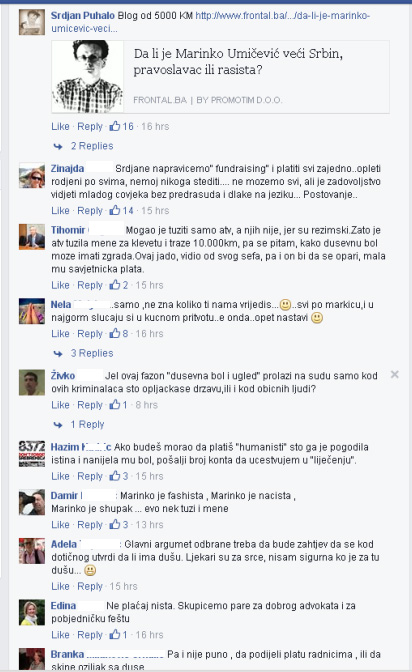Expand the 3 Replies thread under Nela
This screenshot has width=412, height=672.
[92, 354]
